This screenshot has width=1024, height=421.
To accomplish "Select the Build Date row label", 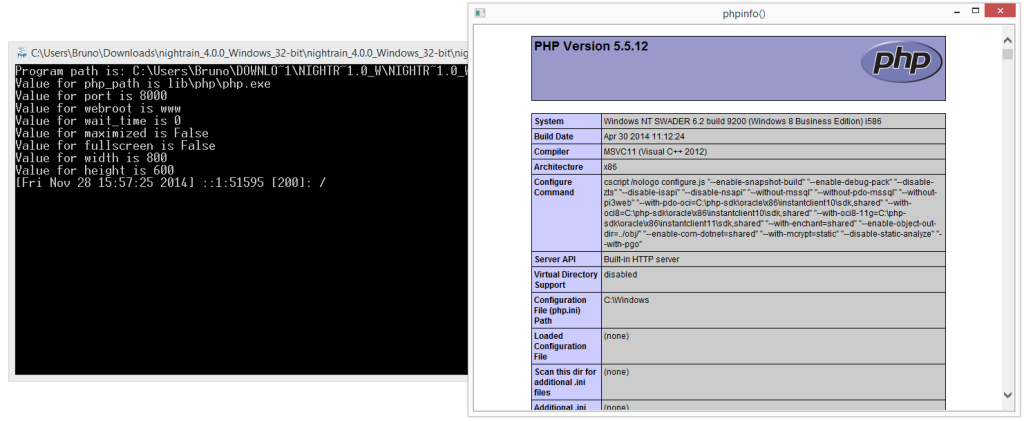I will tap(554, 136).
